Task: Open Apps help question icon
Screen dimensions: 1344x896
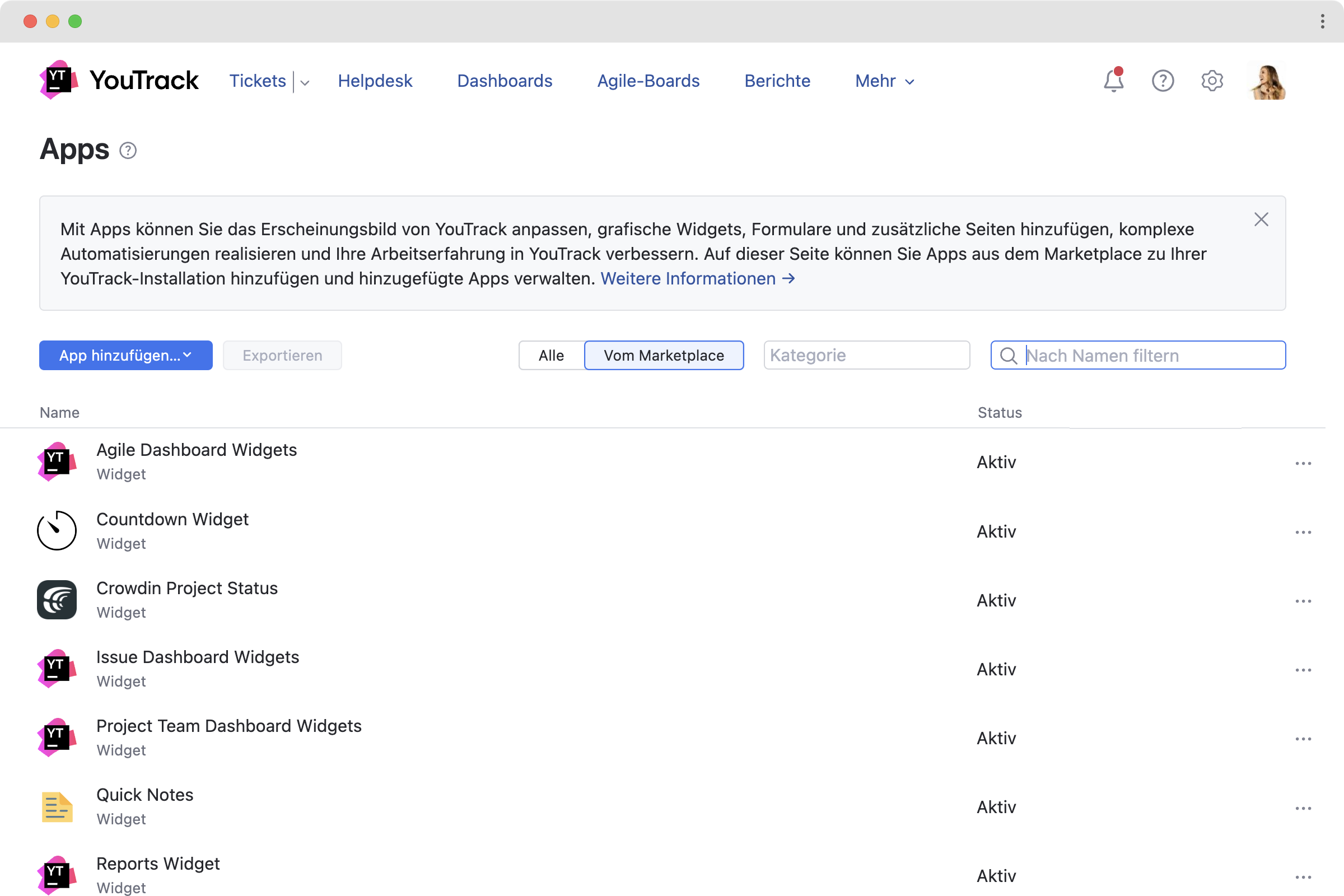Action: 128,151
